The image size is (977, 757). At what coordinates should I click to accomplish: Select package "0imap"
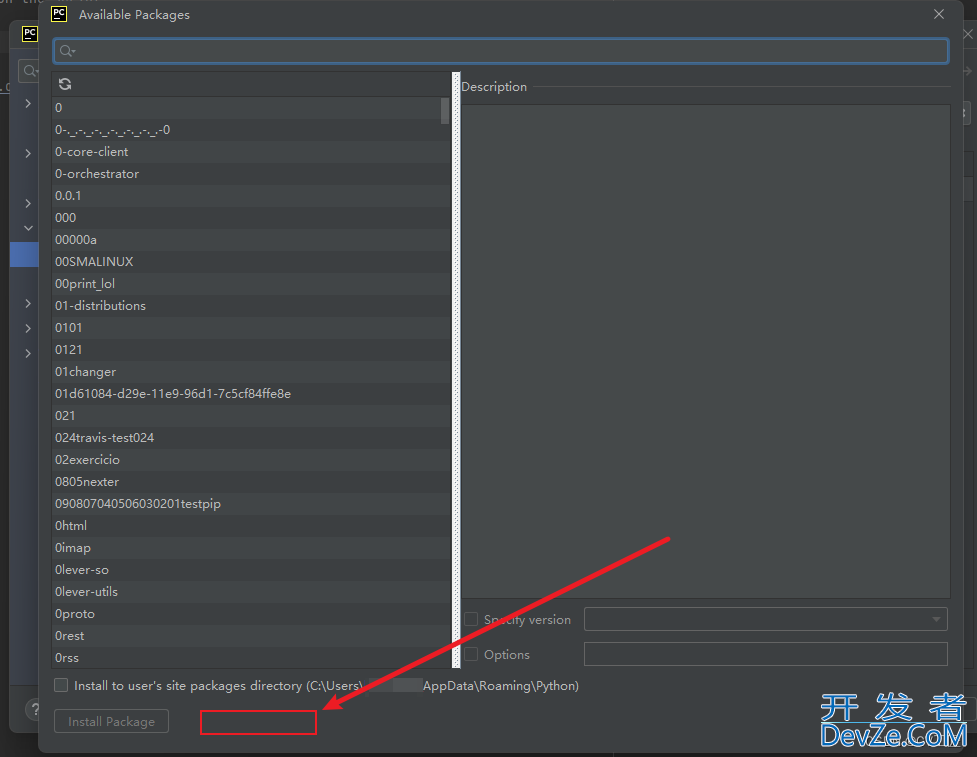[x=250, y=548]
